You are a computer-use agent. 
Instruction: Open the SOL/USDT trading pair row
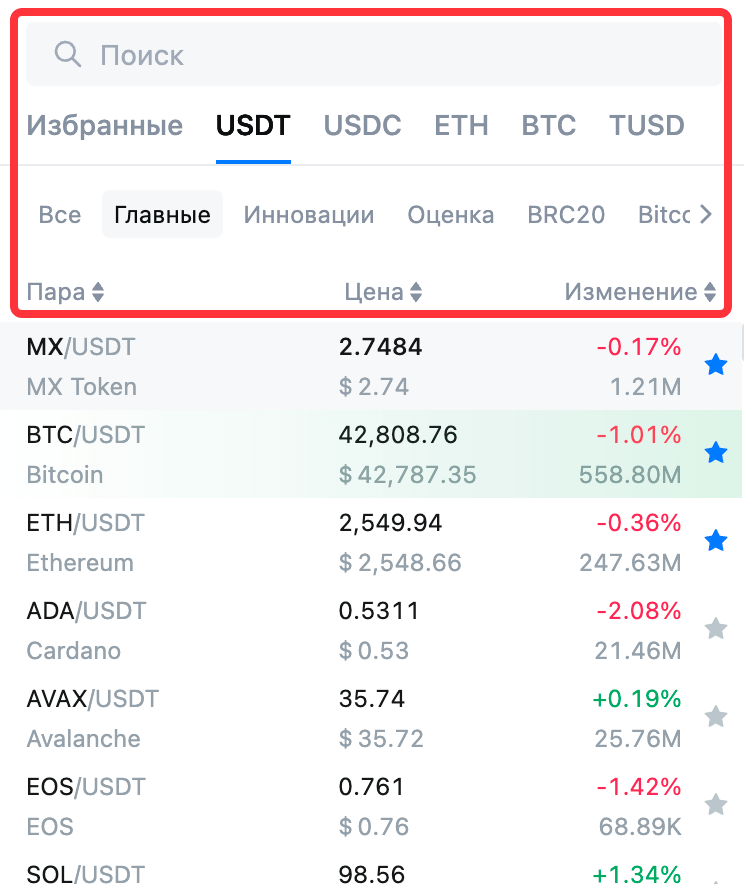371,873
